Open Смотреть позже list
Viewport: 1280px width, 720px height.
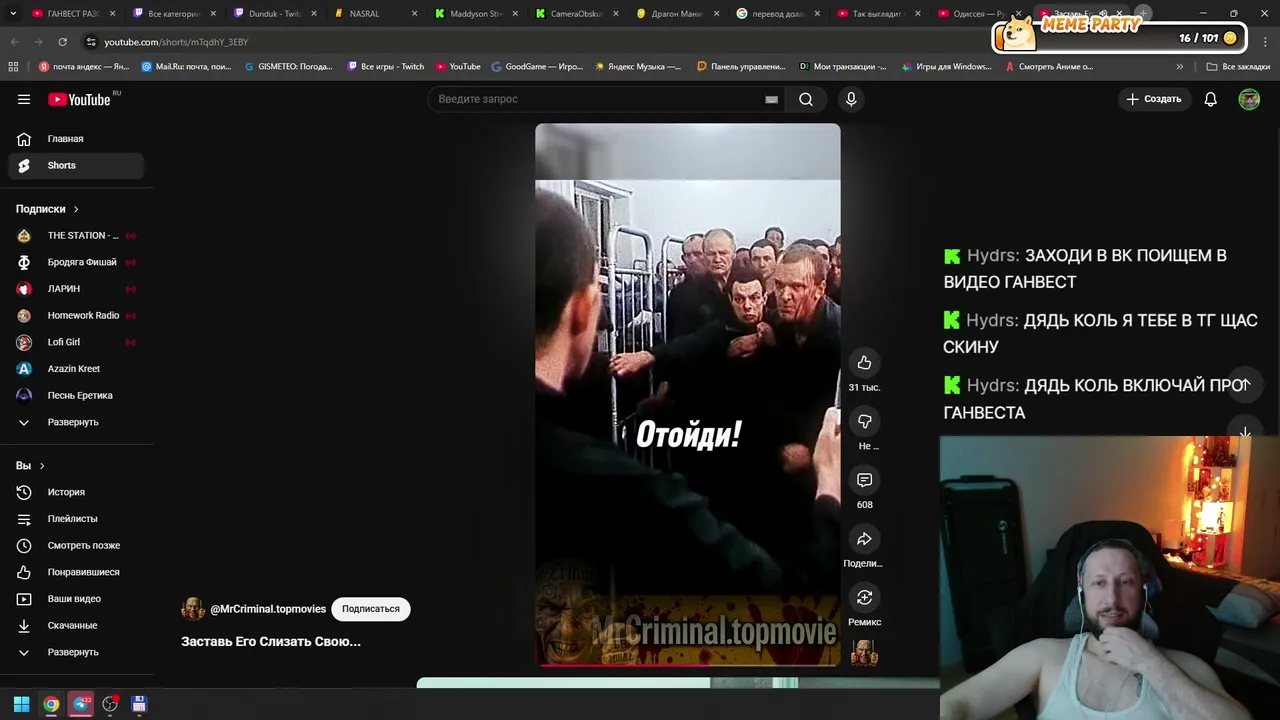point(76,545)
